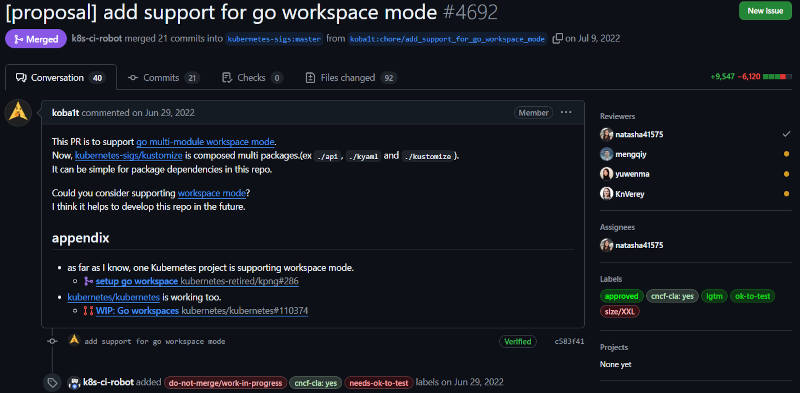Switch to the Commits tab
Image resolution: width=800 pixels, height=393 pixels.
coord(163,78)
